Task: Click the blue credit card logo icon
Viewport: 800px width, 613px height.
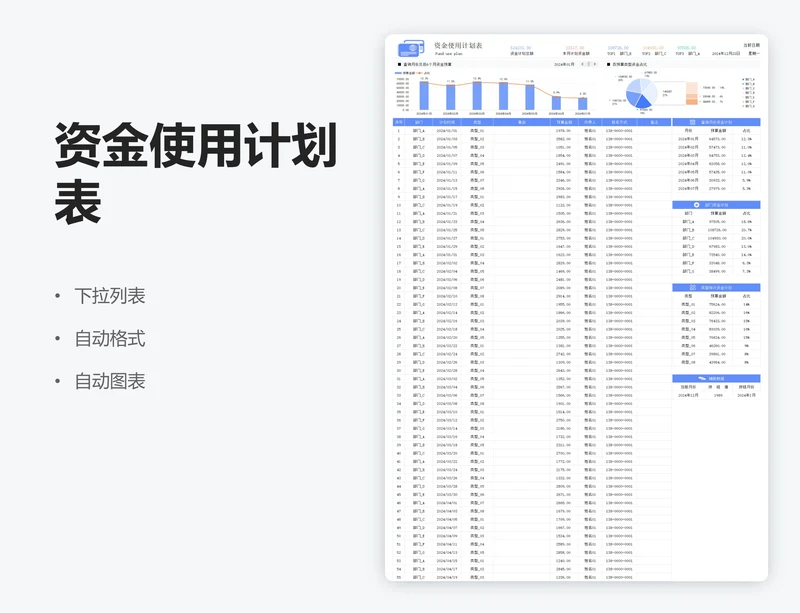Action: point(411,48)
